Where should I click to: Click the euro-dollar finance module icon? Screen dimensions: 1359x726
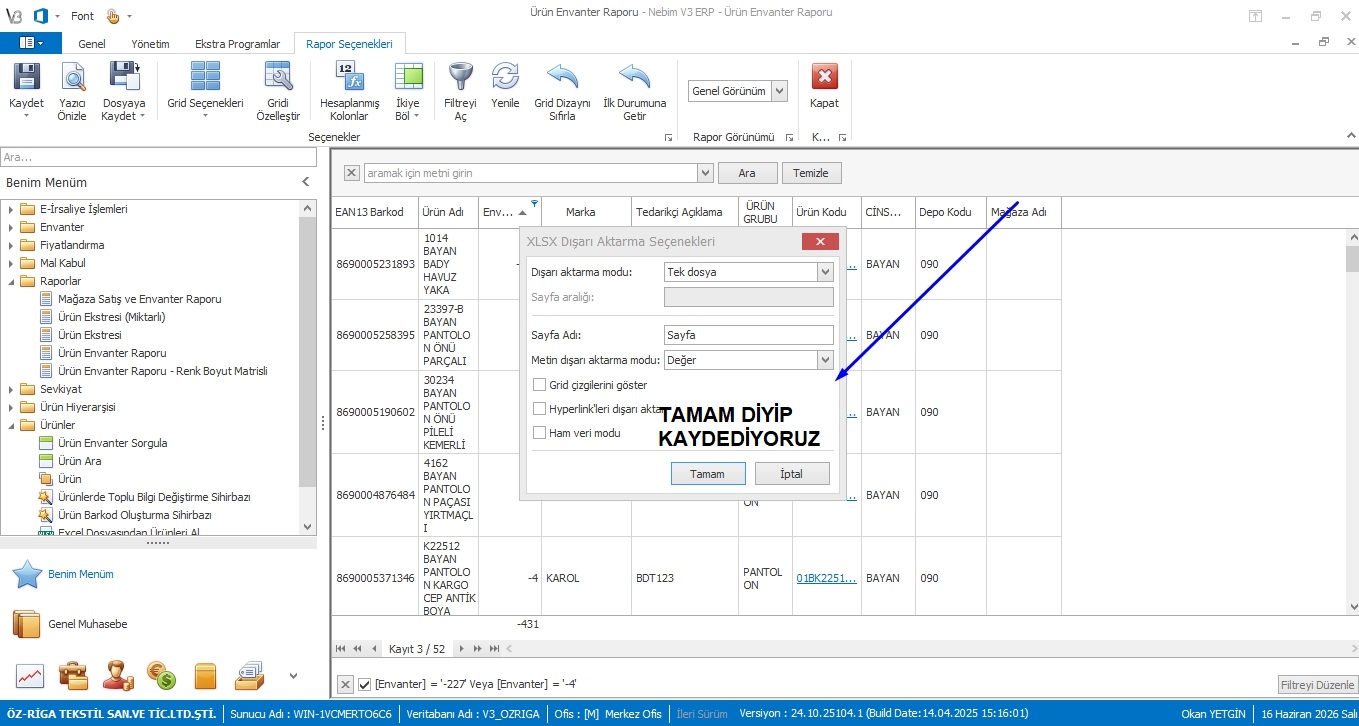[161, 677]
